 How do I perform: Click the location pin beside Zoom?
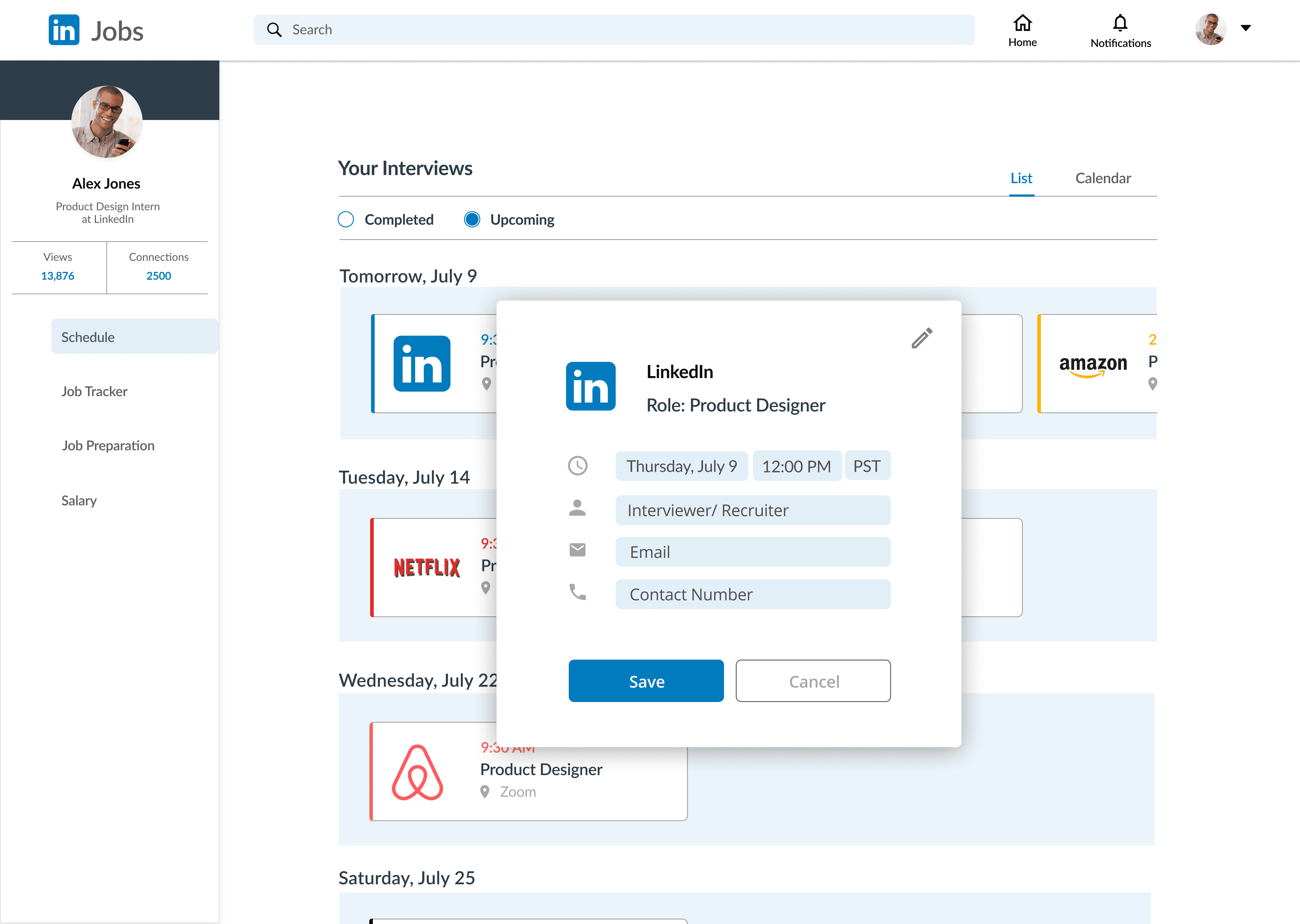(485, 791)
